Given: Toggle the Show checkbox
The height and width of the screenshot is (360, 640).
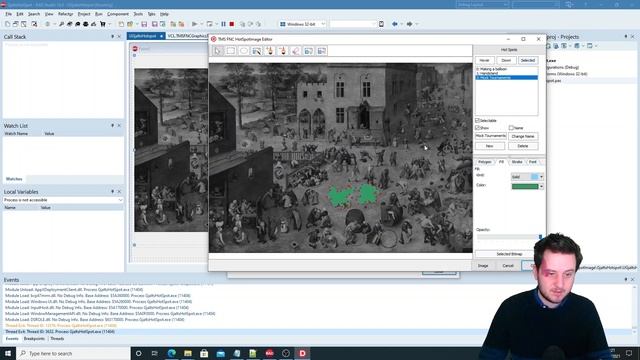Looking at the screenshot, I should pos(477,128).
